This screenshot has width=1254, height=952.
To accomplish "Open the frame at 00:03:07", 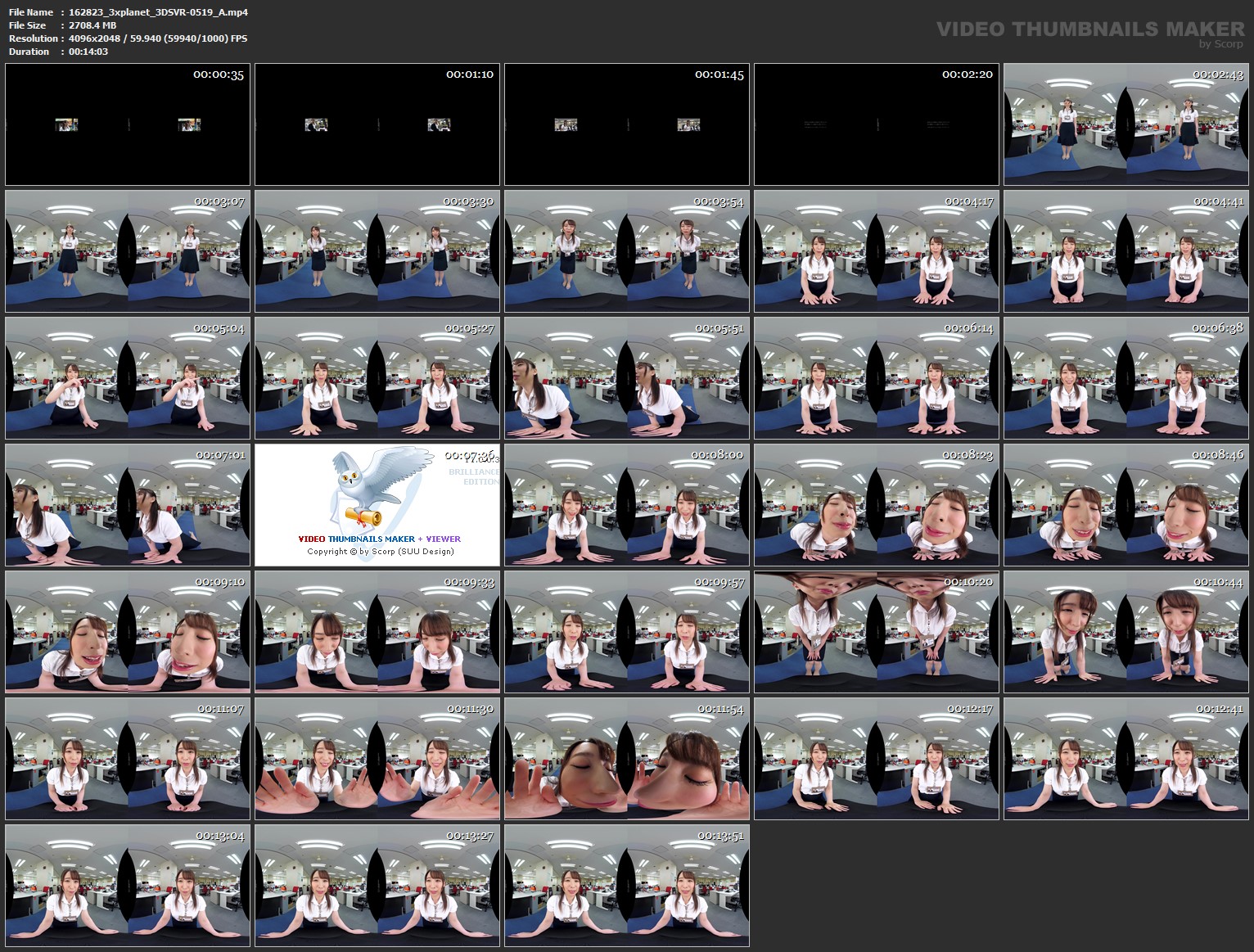I will [x=127, y=251].
